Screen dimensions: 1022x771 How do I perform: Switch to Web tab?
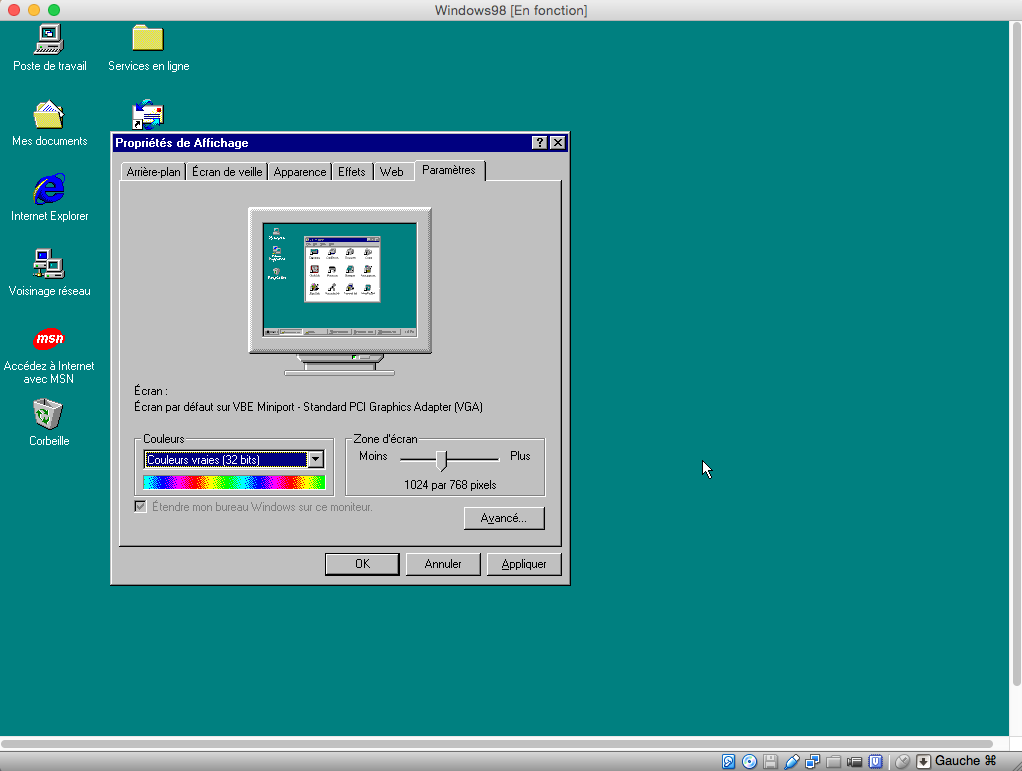pos(392,171)
